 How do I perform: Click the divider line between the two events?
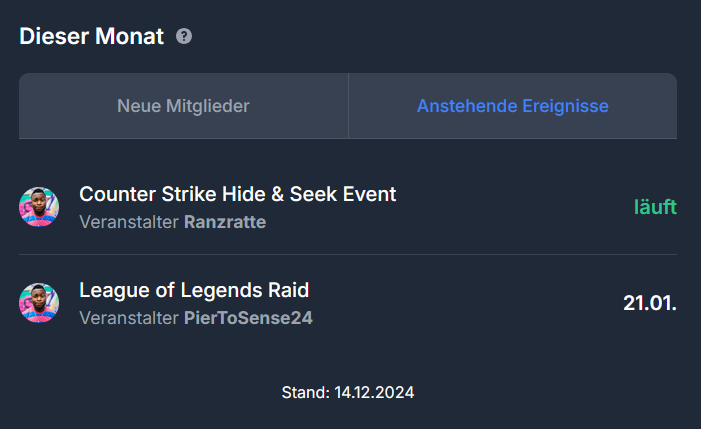[x=348, y=254]
